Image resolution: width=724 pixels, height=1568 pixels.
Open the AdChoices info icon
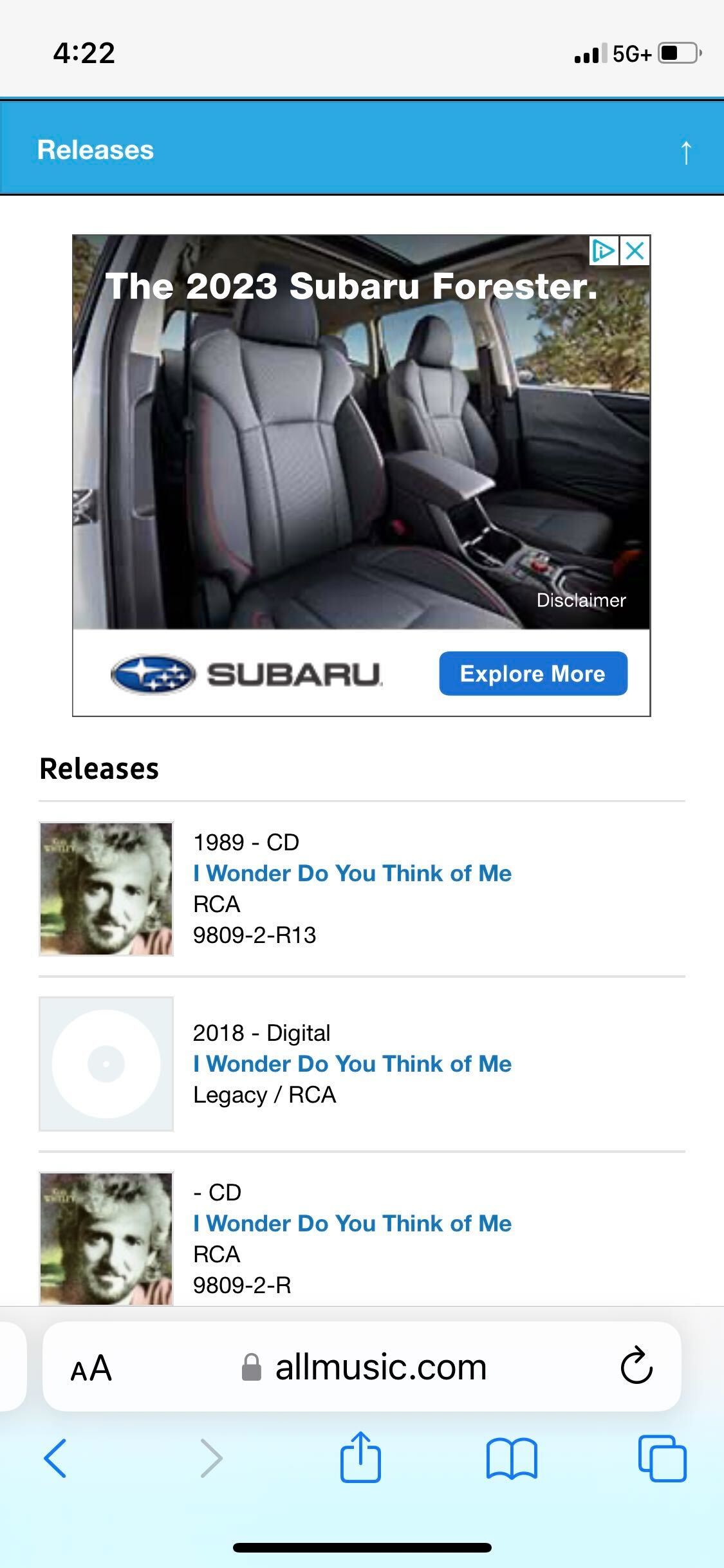[604, 250]
